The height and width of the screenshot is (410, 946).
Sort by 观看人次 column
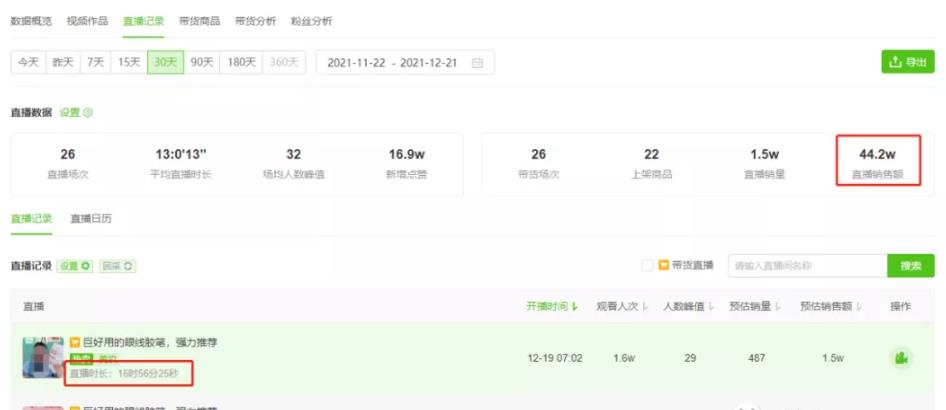620,306
